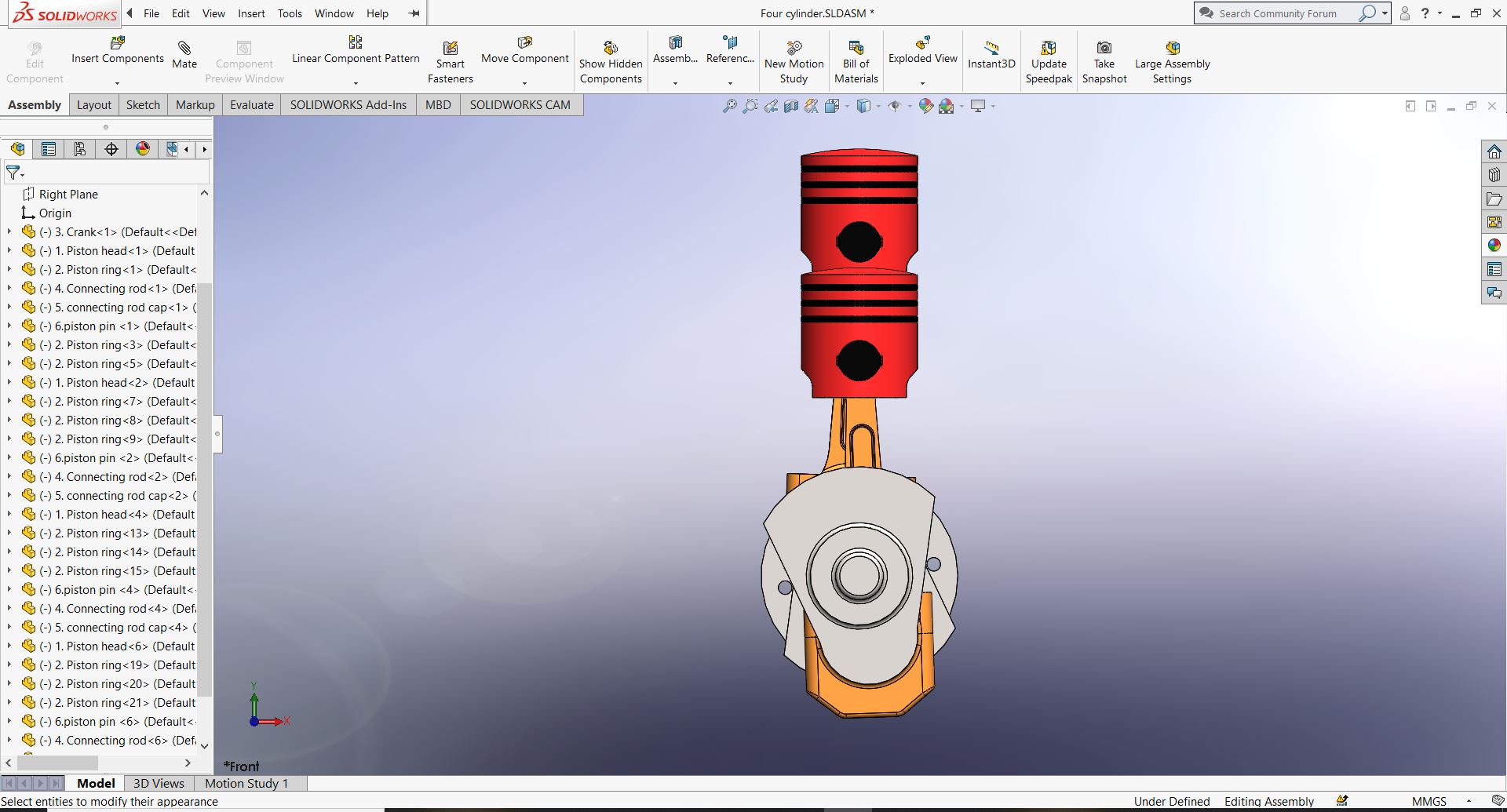The height and width of the screenshot is (812, 1507).
Task: Open the ConfigurationManager tab icon
Action: [80, 149]
